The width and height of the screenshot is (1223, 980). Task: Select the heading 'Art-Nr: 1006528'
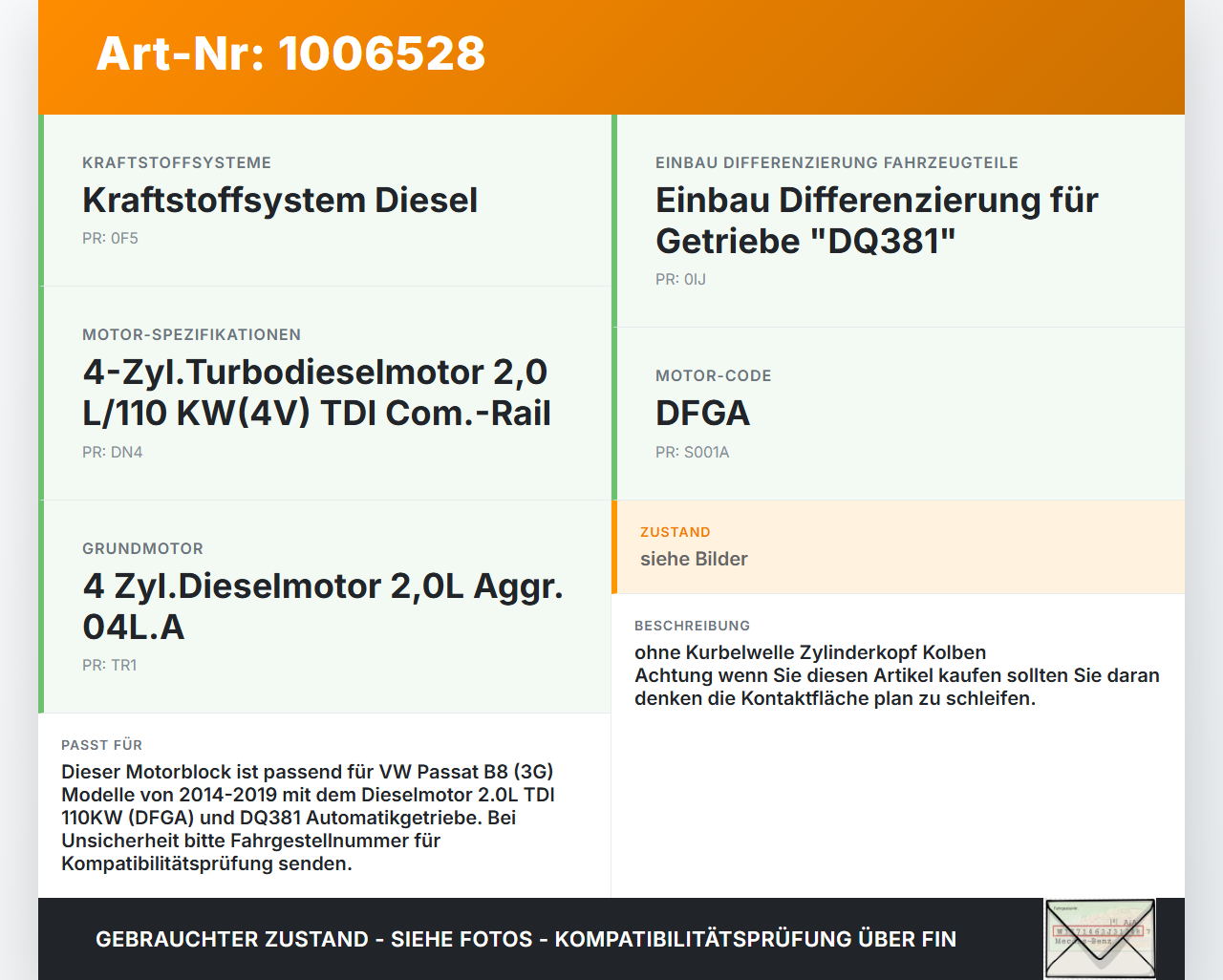[290, 53]
